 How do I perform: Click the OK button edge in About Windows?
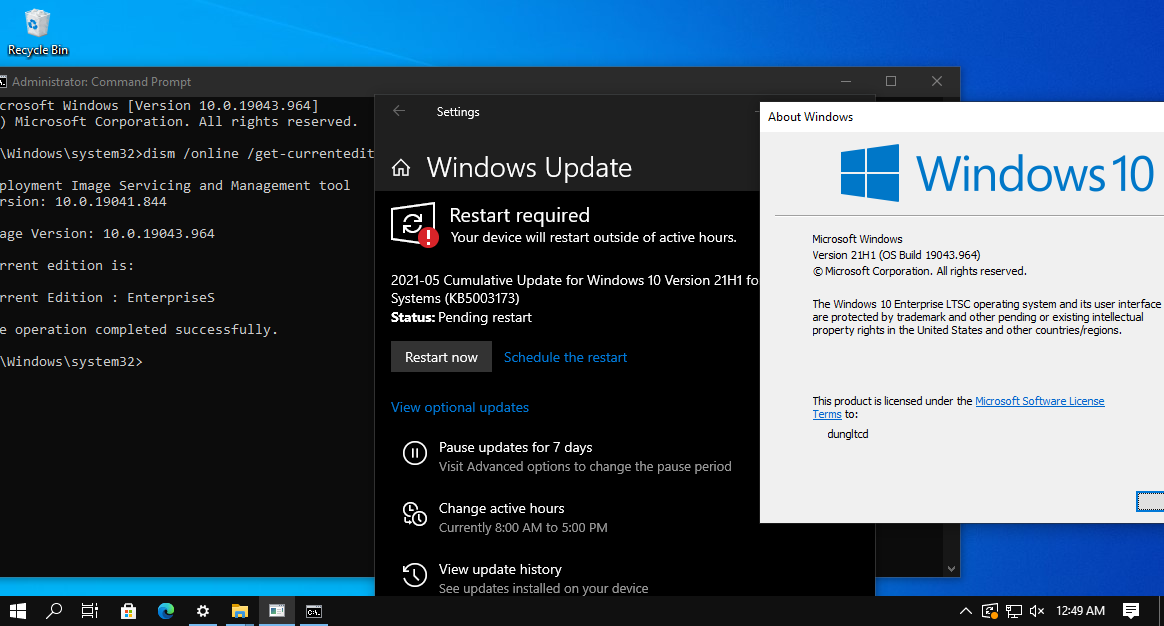click(x=1150, y=502)
